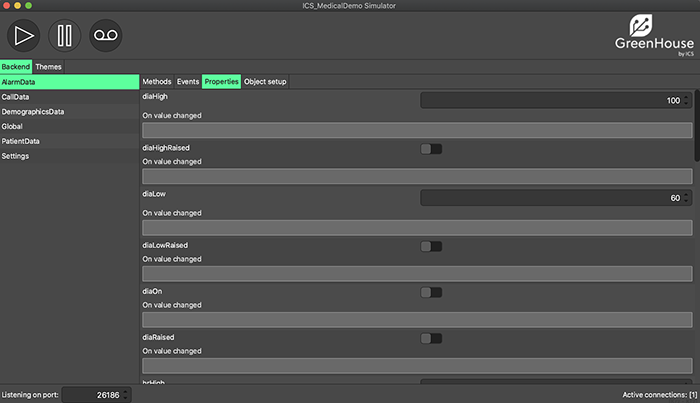Adjust the listening port stepper arrows
700x403 pixels.
click(x=126, y=395)
